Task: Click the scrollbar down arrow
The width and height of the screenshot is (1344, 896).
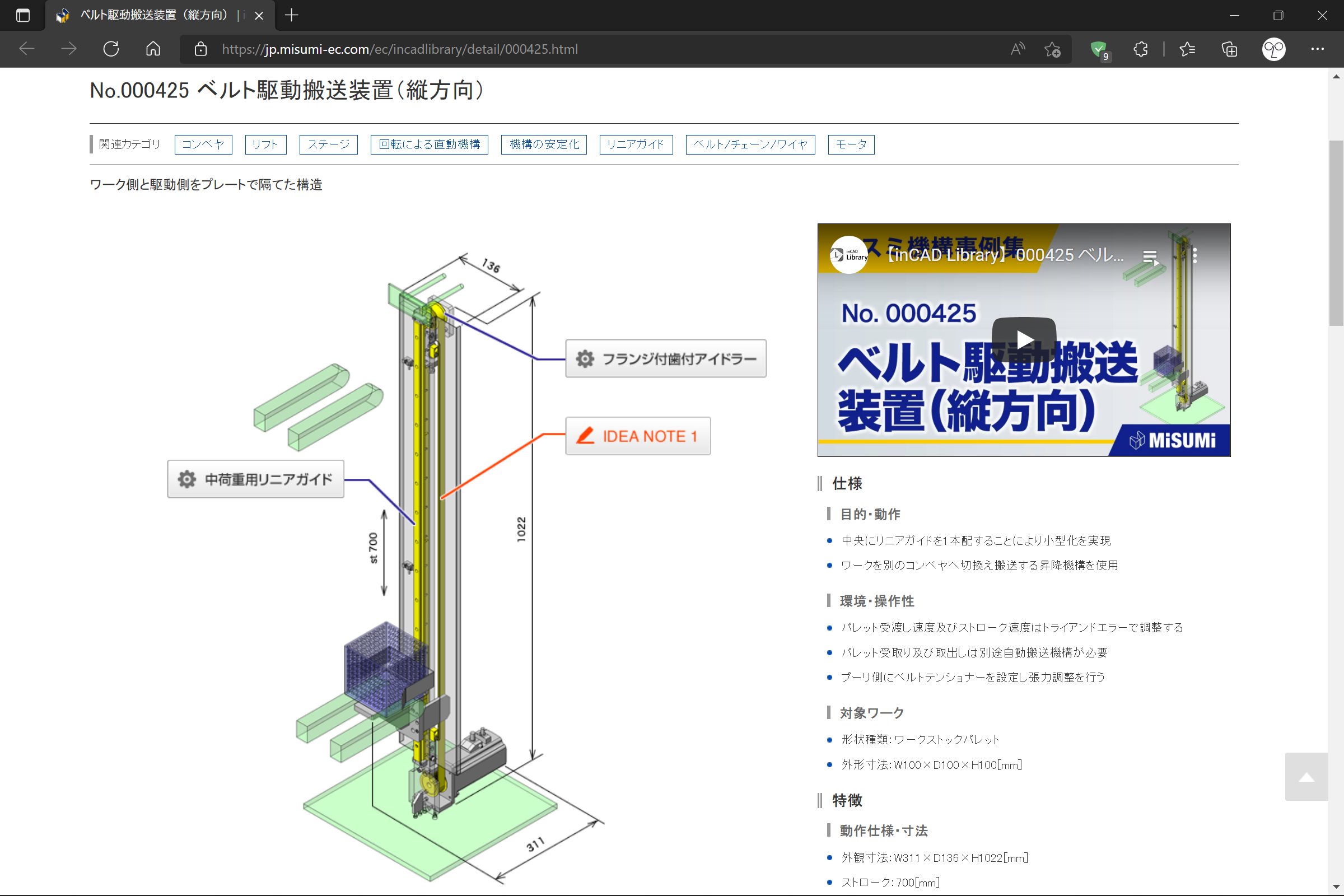Action: [x=1336, y=888]
